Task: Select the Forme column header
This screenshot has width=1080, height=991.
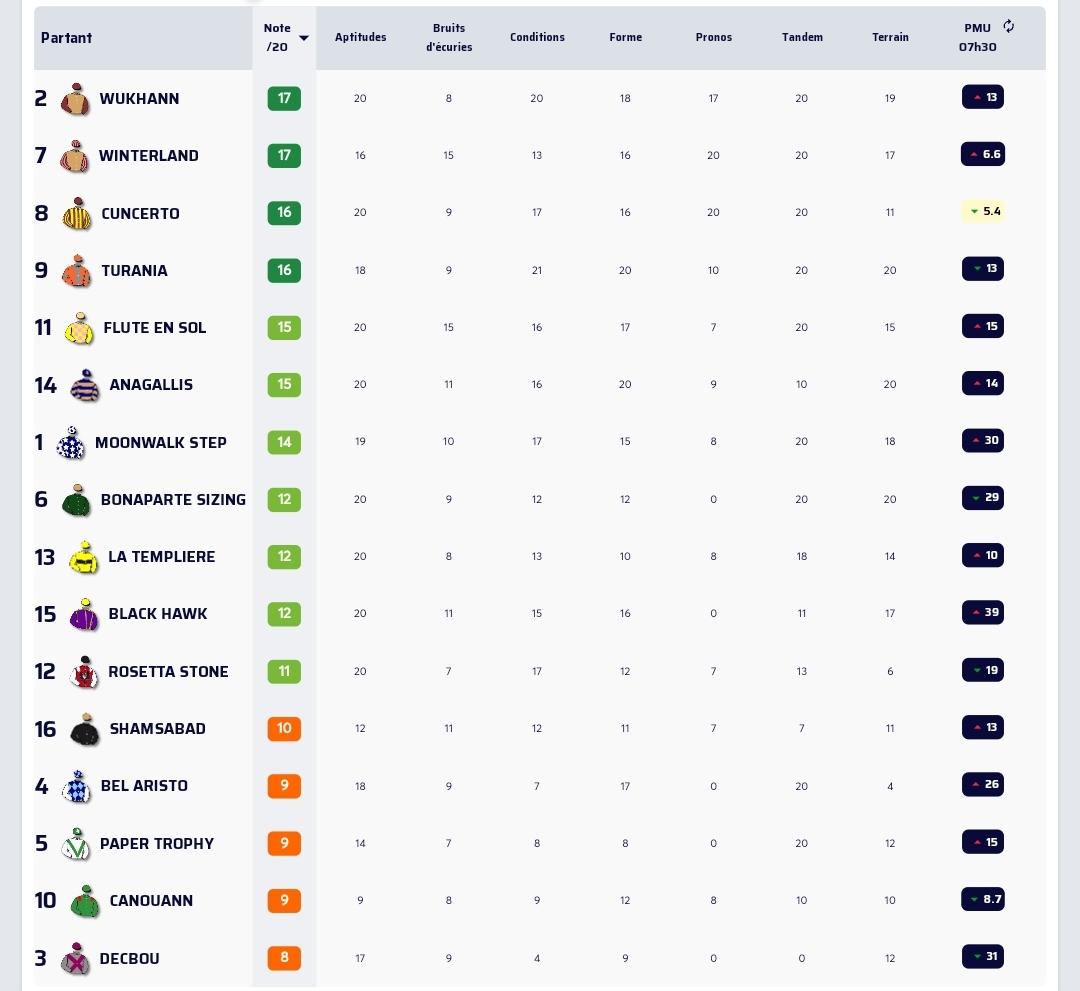Action: tap(625, 37)
